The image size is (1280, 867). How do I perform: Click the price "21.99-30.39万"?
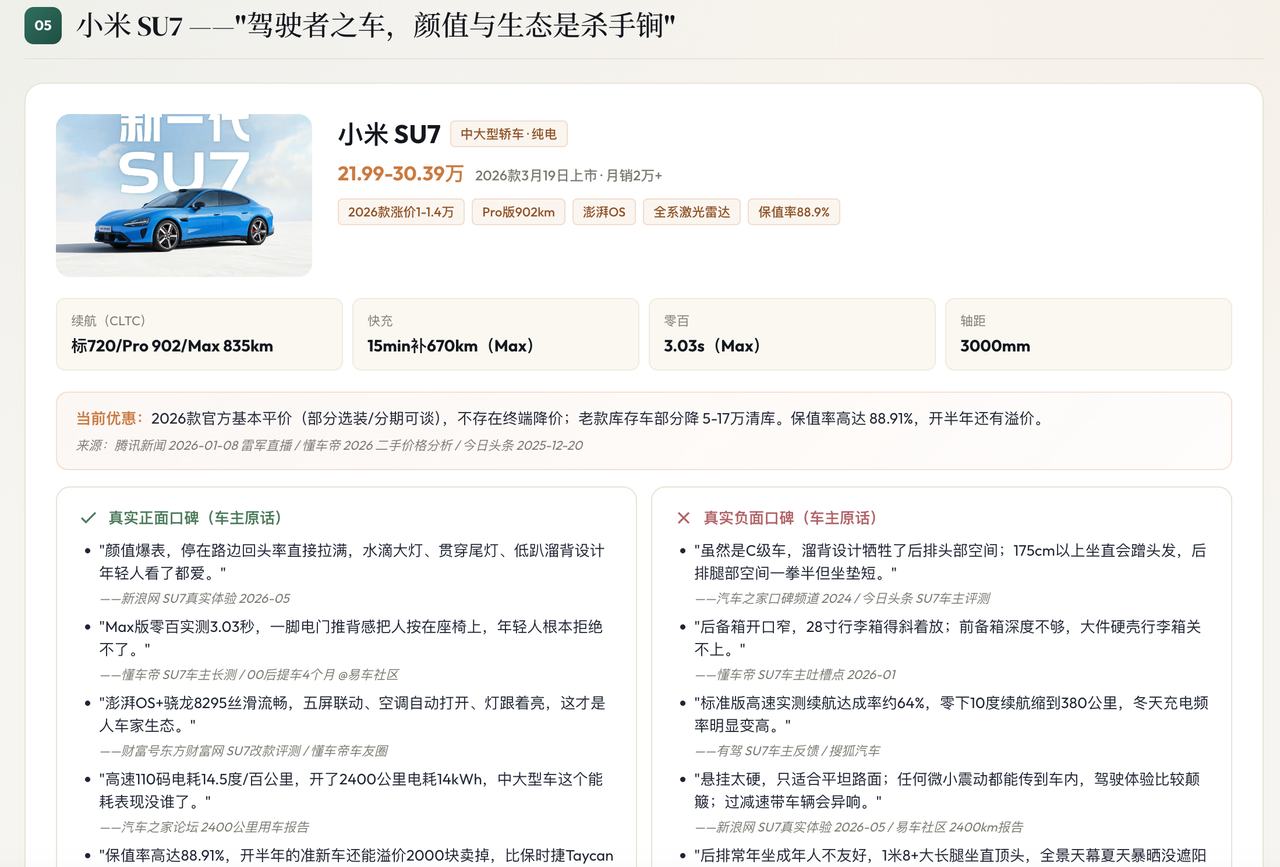401,174
